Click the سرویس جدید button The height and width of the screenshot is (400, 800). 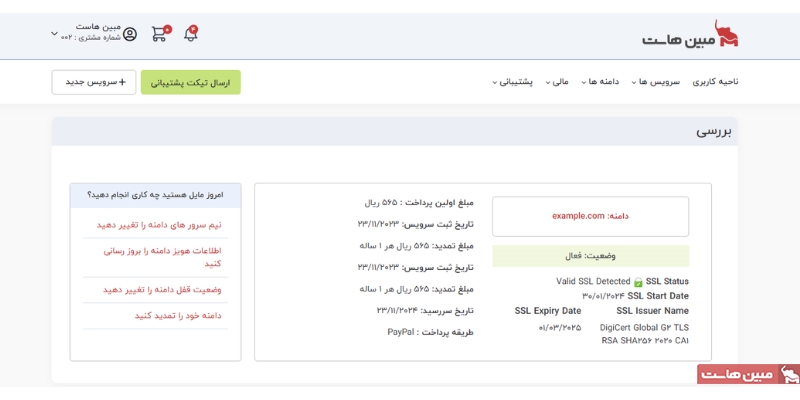(94, 82)
